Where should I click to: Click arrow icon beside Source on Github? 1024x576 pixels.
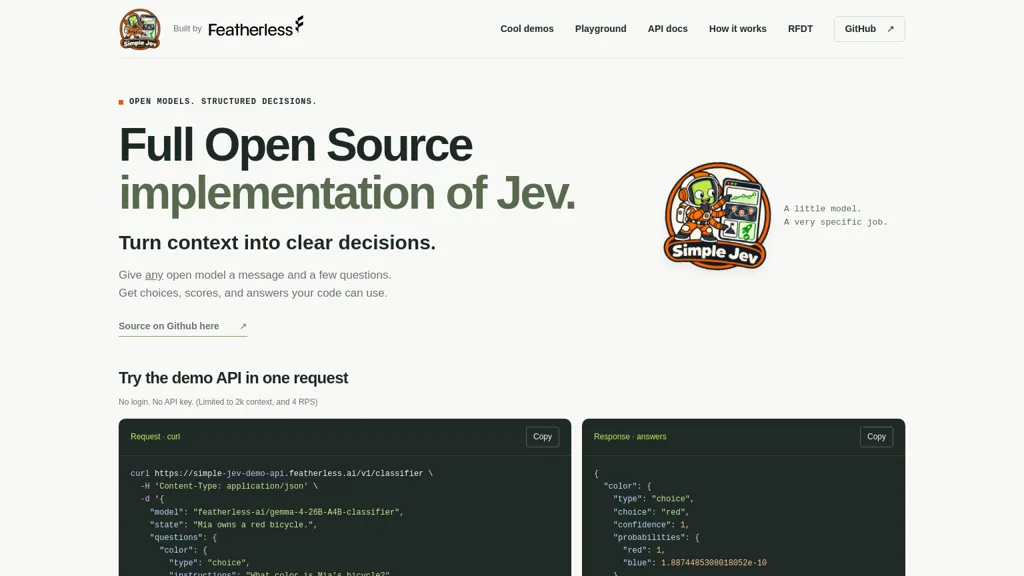[243, 326]
